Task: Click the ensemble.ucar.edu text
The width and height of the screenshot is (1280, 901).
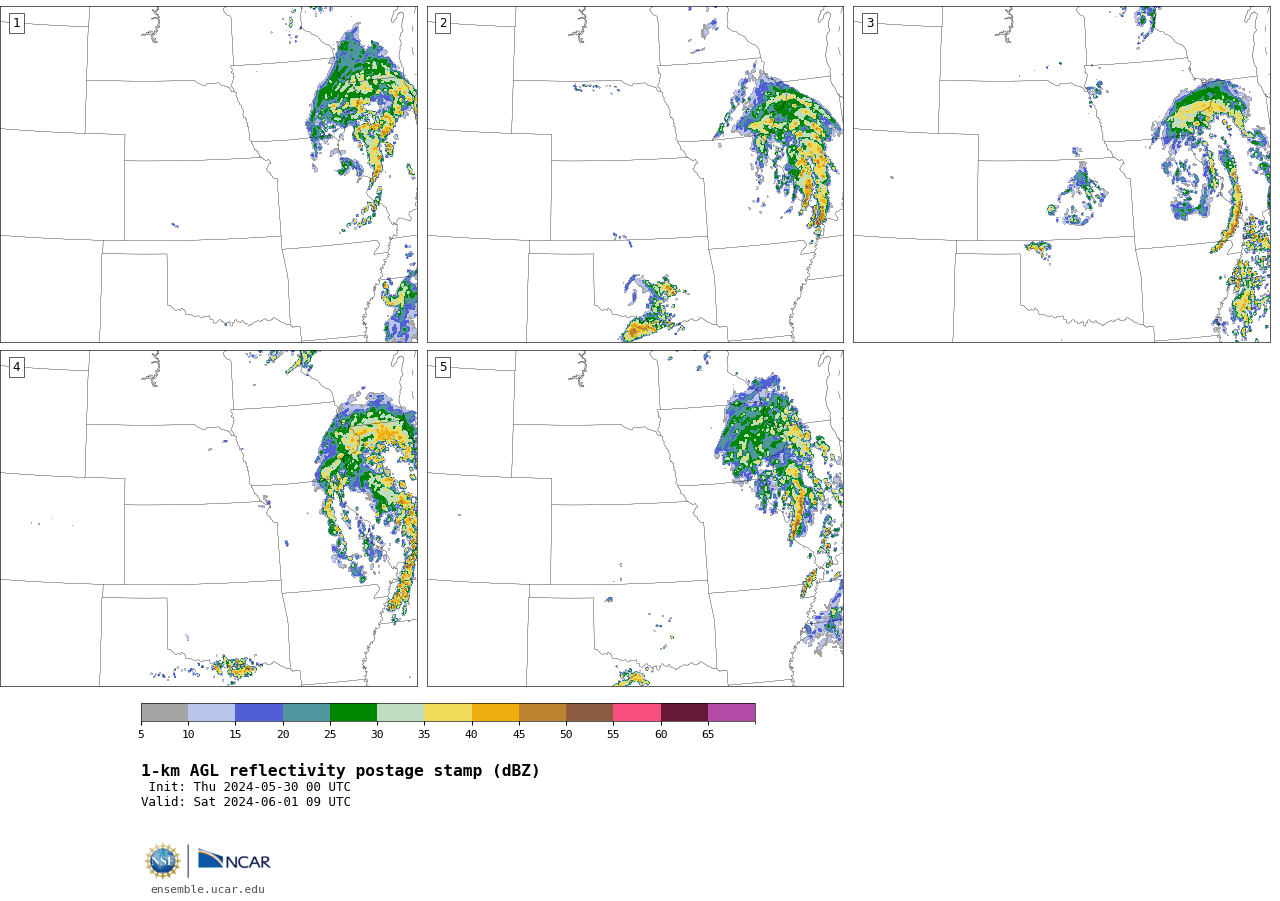Action: pyautogui.click(x=208, y=889)
